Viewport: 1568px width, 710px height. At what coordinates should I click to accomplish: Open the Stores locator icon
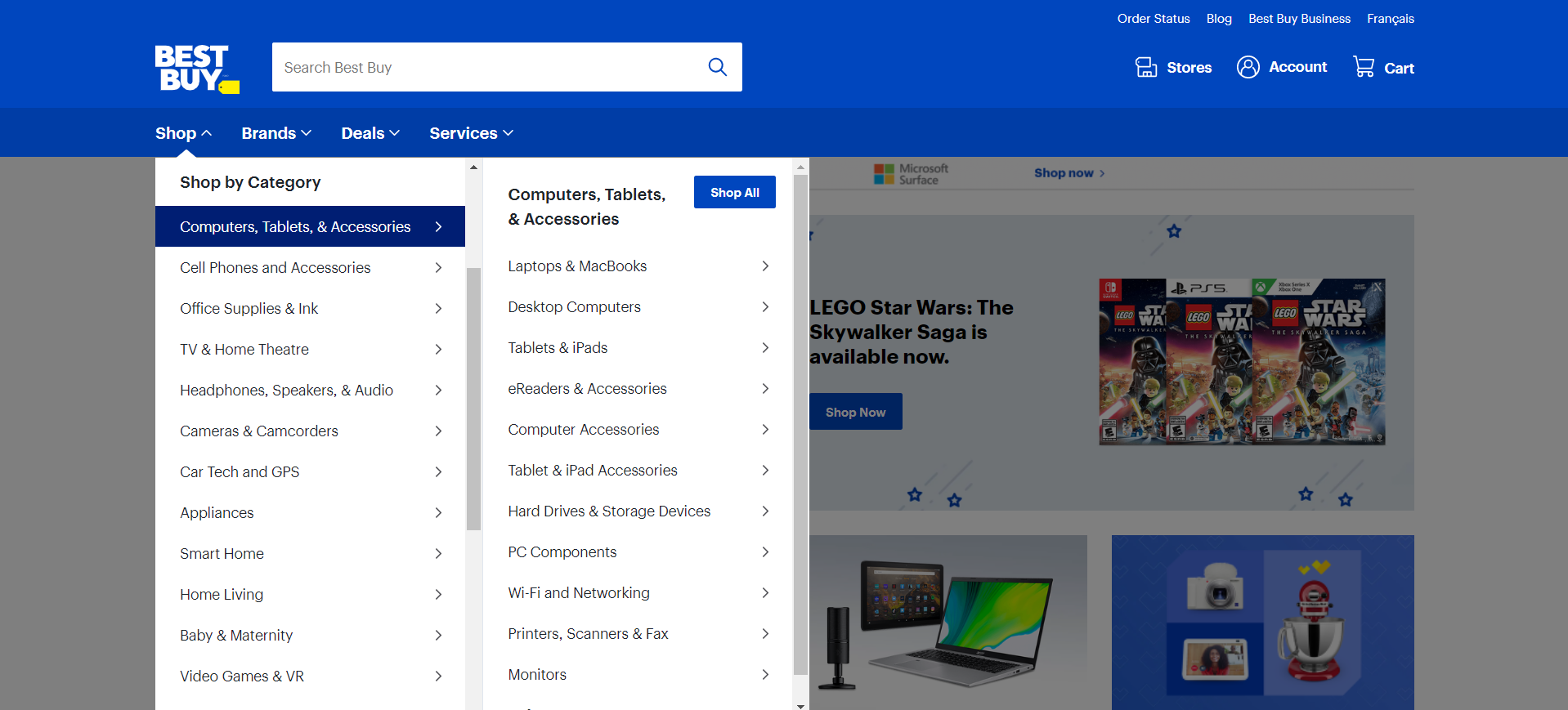[x=1146, y=67]
